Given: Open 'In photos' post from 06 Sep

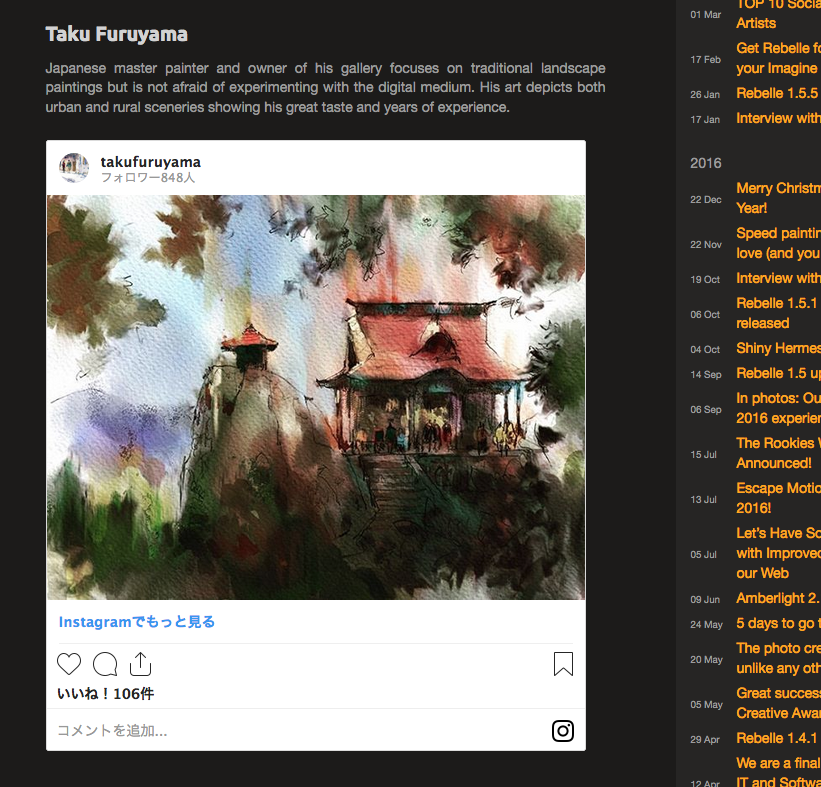Looking at the screenshot, I should pyautogui.click(x=778, y=408).
